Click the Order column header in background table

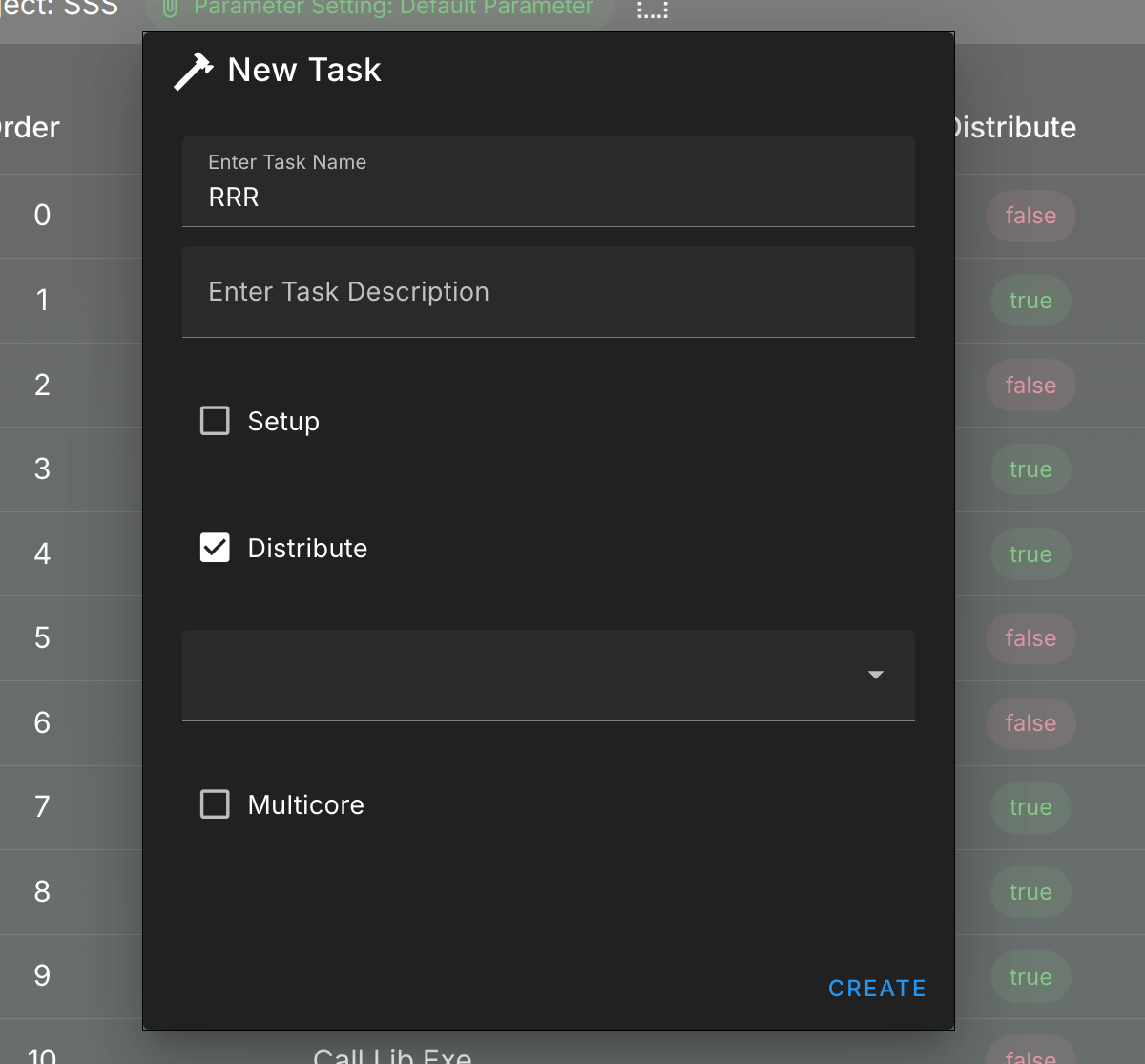[30, 127]
